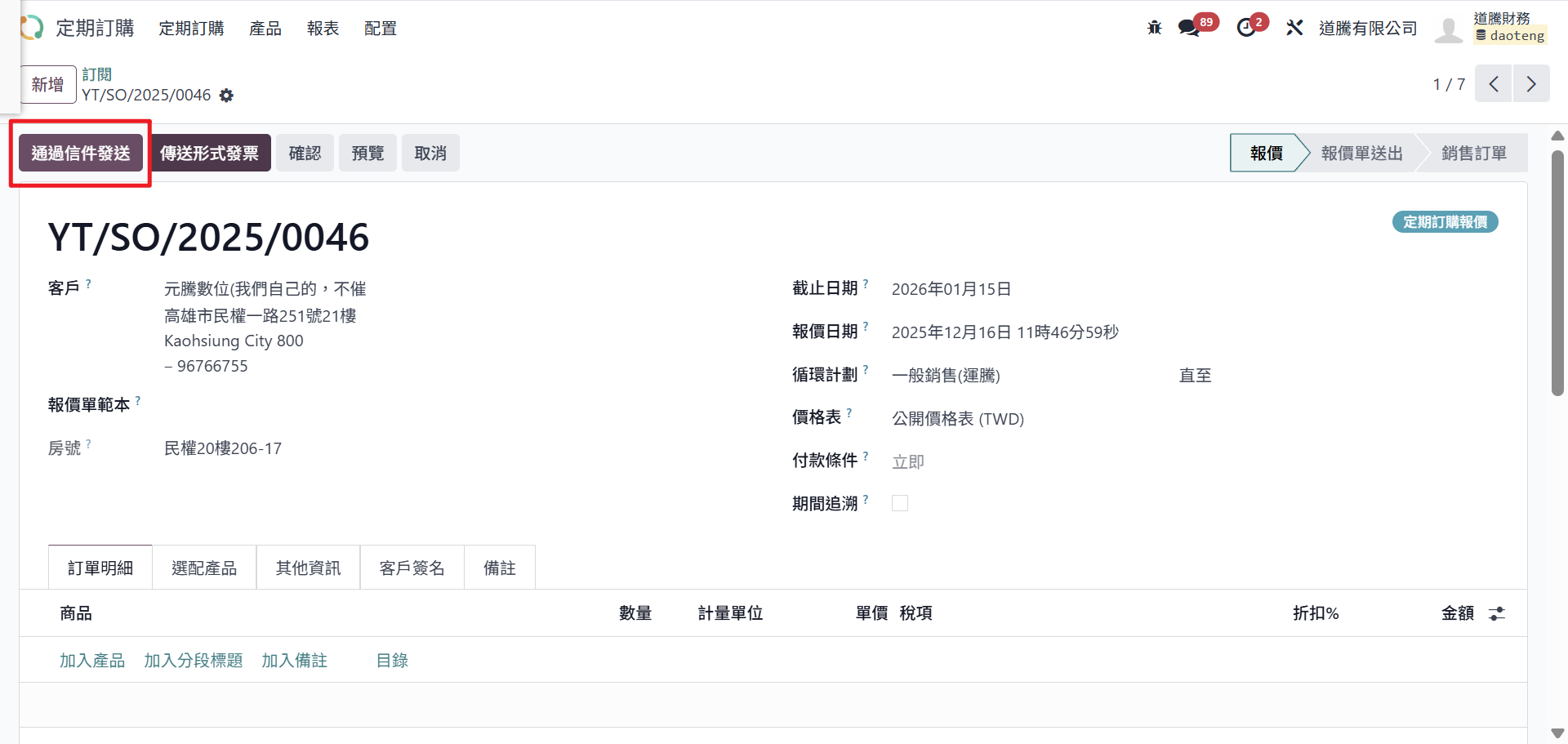Switch to the 客戶簽名 tab
This screenshot has height=744, width=1568.
(x=412, y=568)
